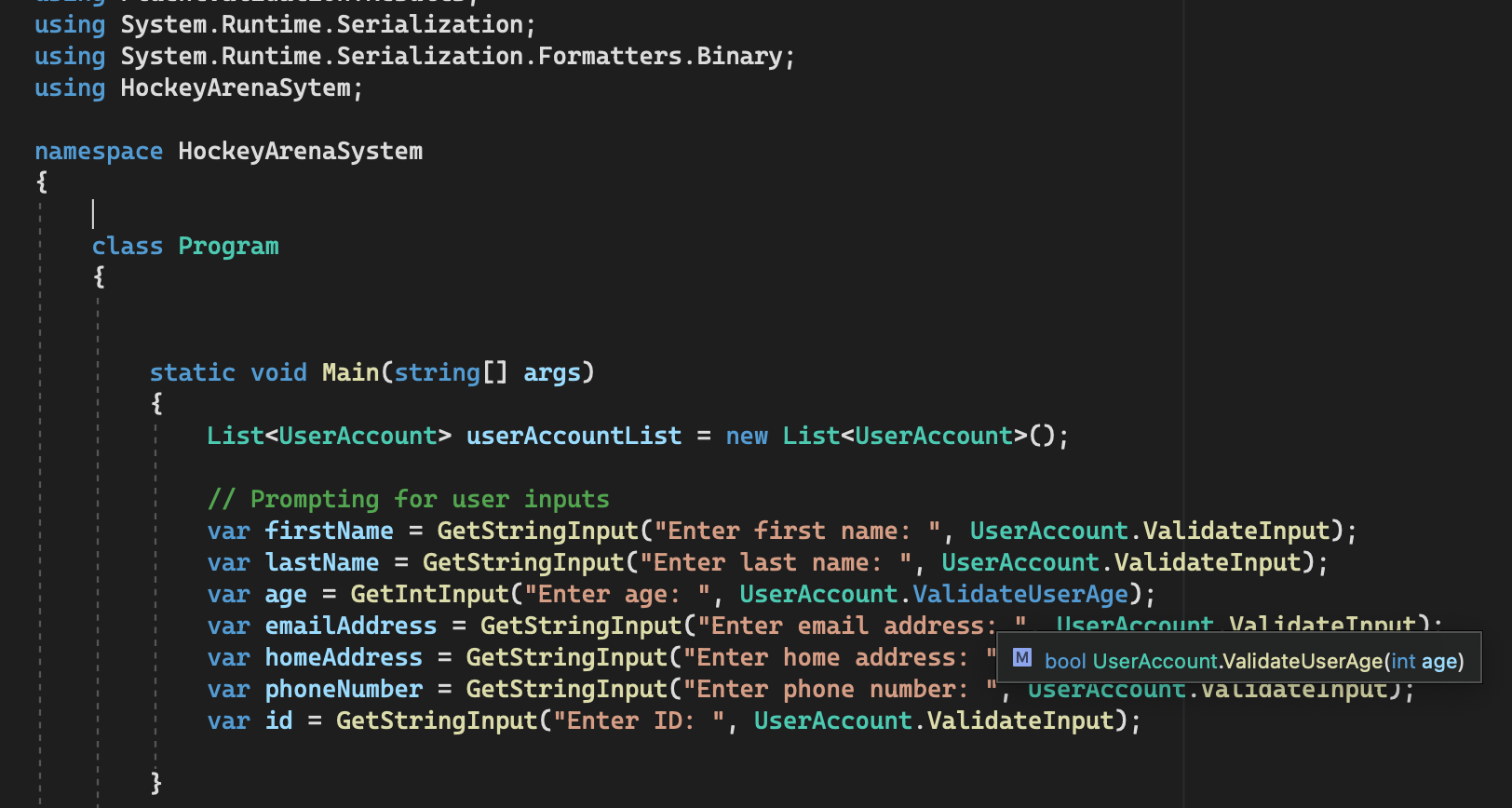Screen dimensions: 1512x808
Task: Click the 'class' keyword
Action: click(128, 247)
